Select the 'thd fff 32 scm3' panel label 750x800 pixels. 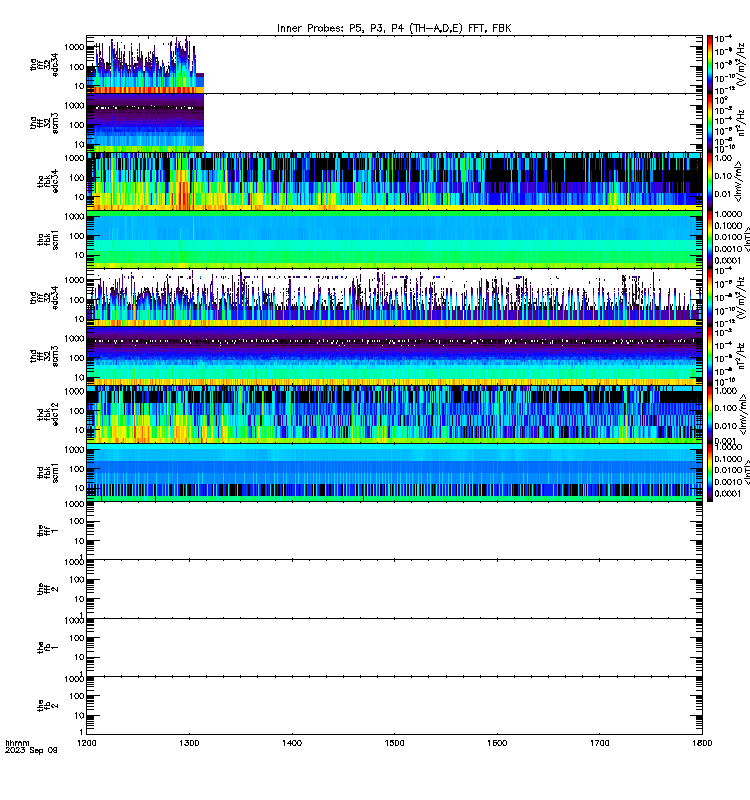[x=44, y=356]
